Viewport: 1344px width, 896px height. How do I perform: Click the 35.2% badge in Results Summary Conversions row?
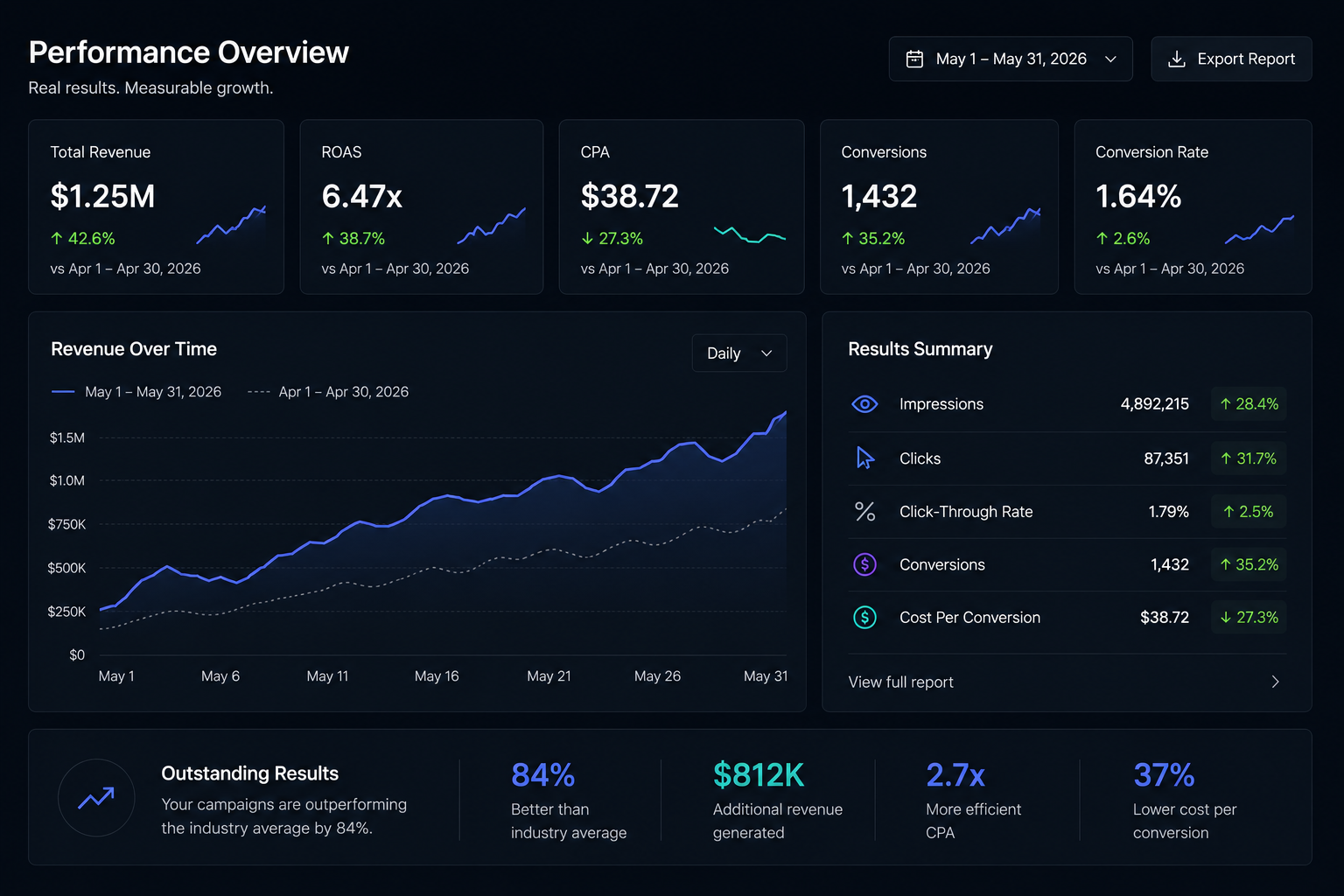click(x=1249, y=564)
